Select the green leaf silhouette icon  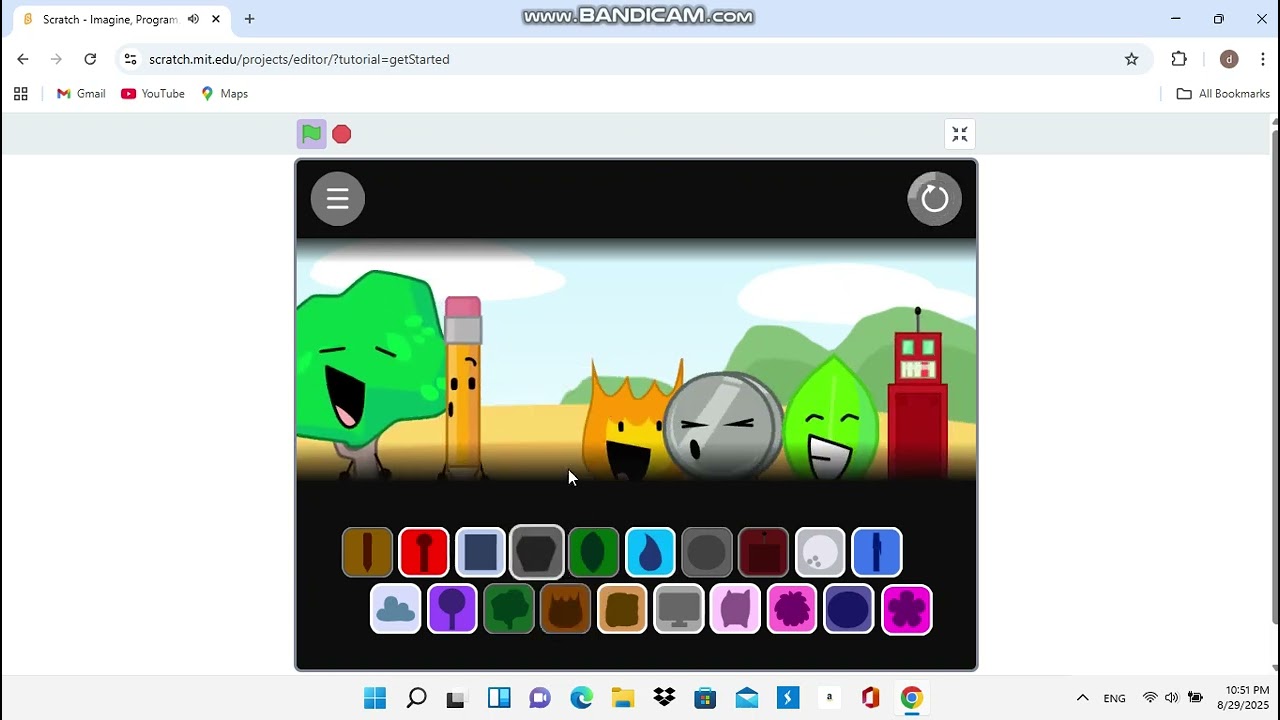coord(594,552)
